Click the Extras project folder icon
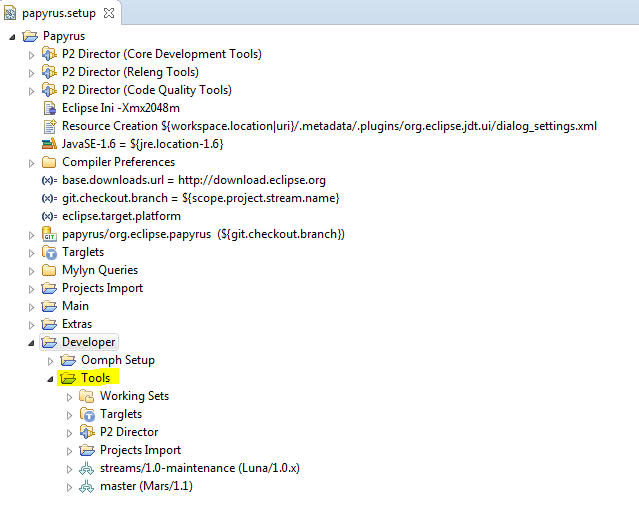 49,324
